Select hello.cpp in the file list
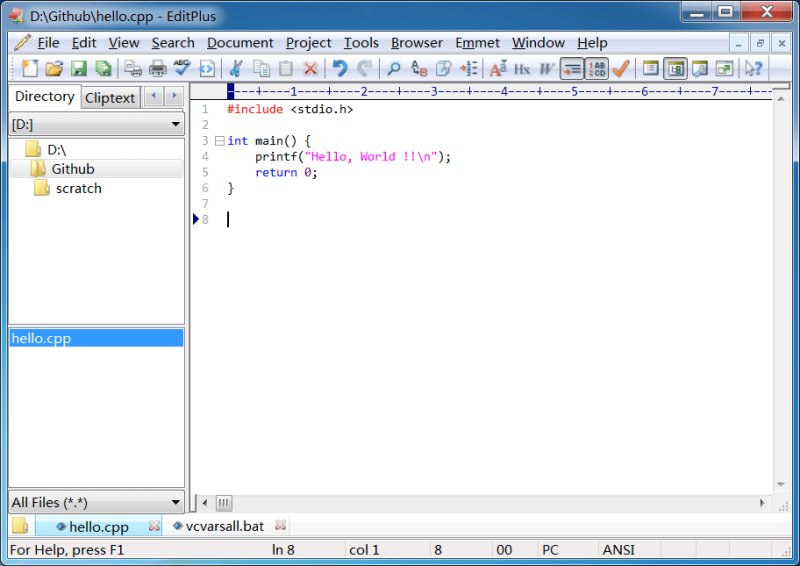Viewport: 800px width, 566px height. click(96, 338)
